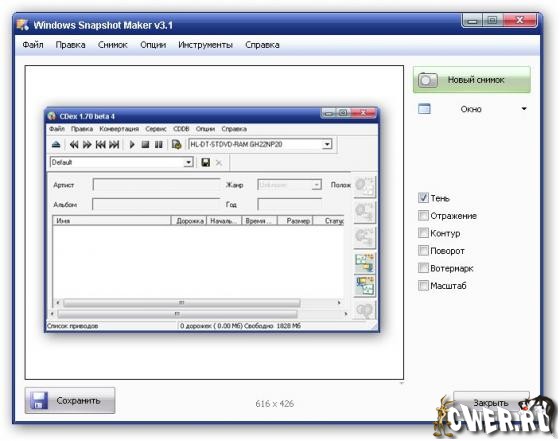Click the bottom CDDB query side icon
This screenshot has height=441, width=560.
click(364, 310)
